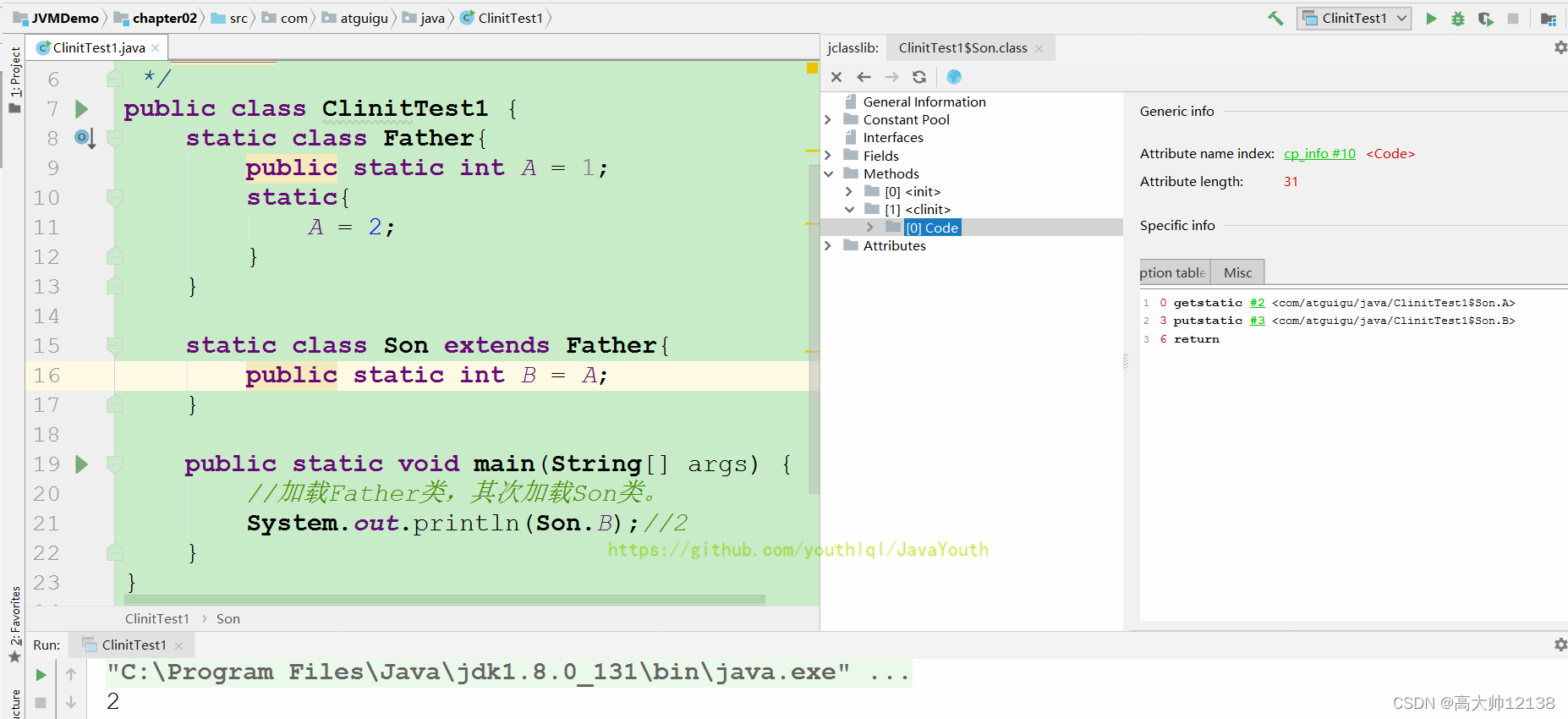This screenshot has height=719, width=1568.
Task: Click chapter02 in the breadcrumb path
Action: (x=156, y=18)
